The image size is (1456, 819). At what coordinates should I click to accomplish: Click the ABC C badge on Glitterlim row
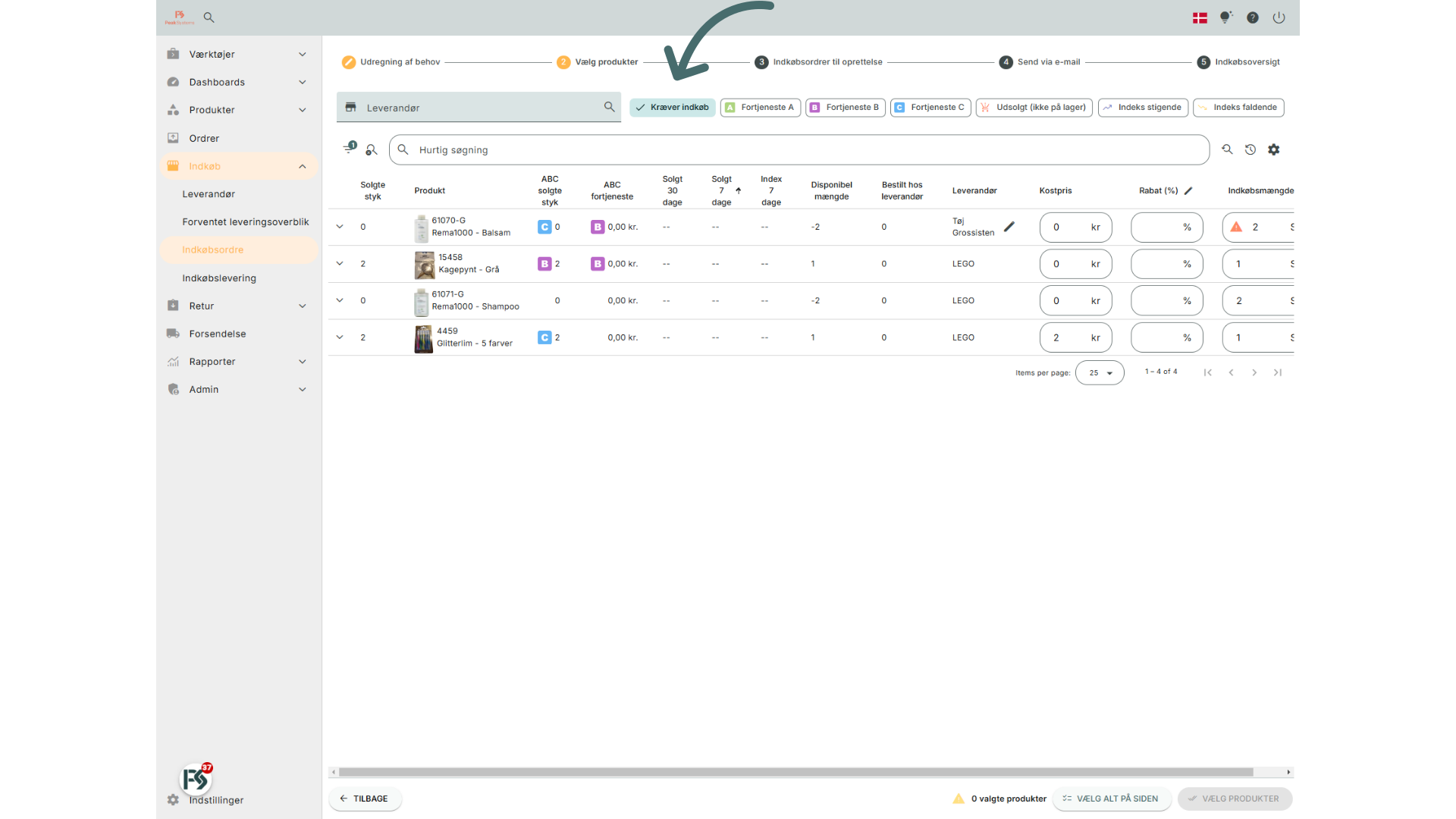[544, 337]
